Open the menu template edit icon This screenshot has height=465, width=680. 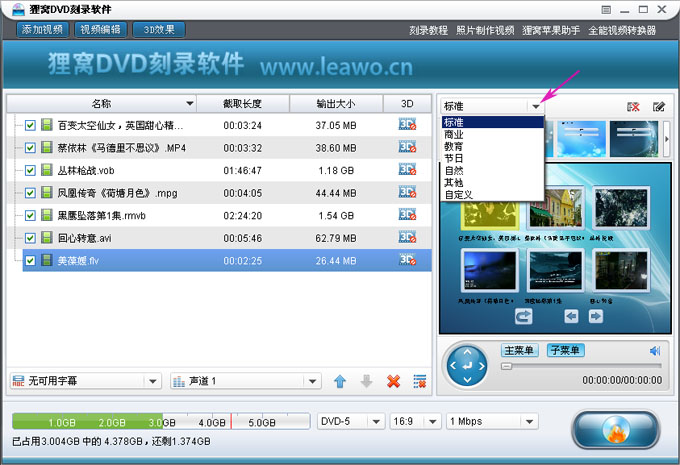click(659, 106)
